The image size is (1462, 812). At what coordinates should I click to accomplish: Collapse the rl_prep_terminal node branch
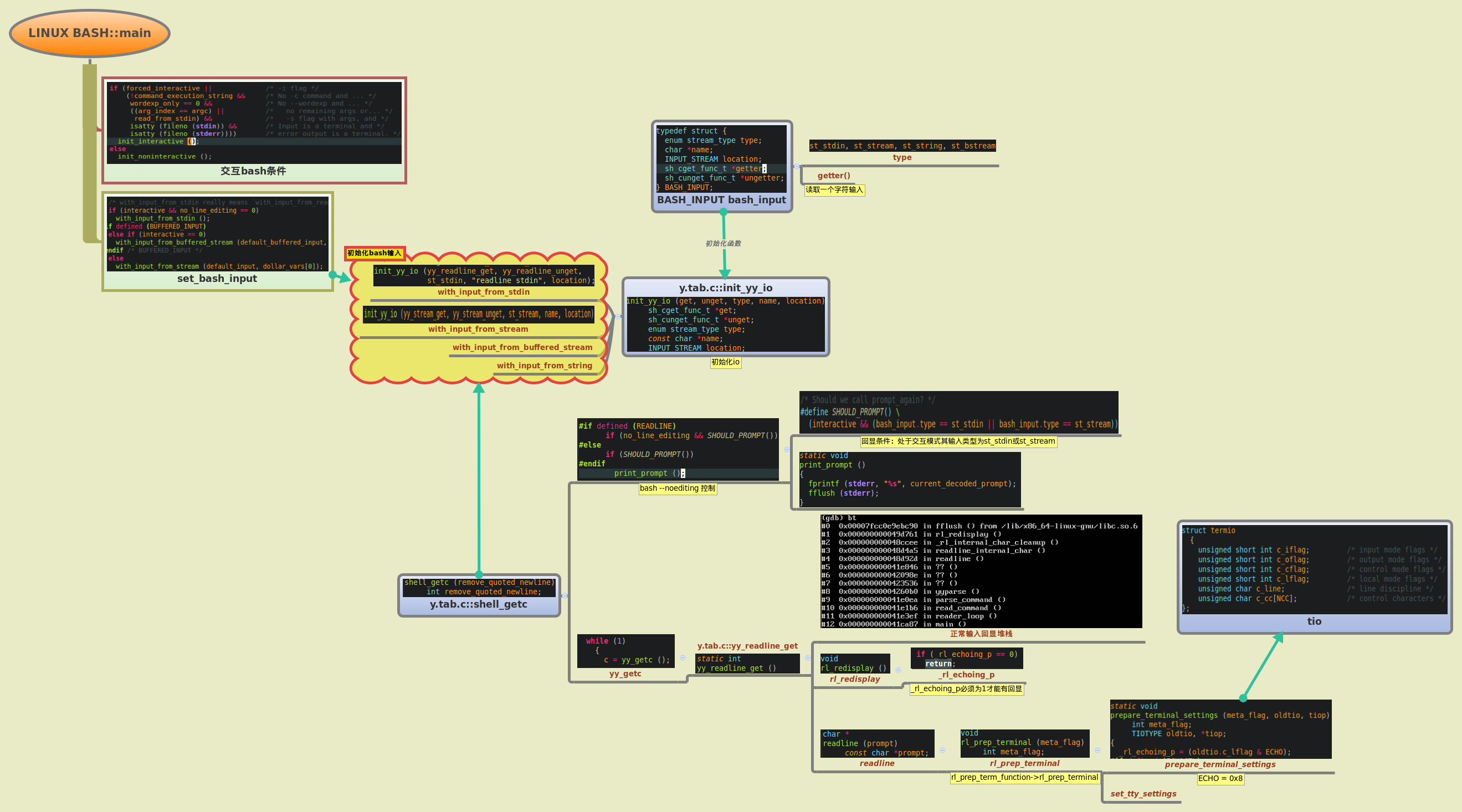point(1097,750)
